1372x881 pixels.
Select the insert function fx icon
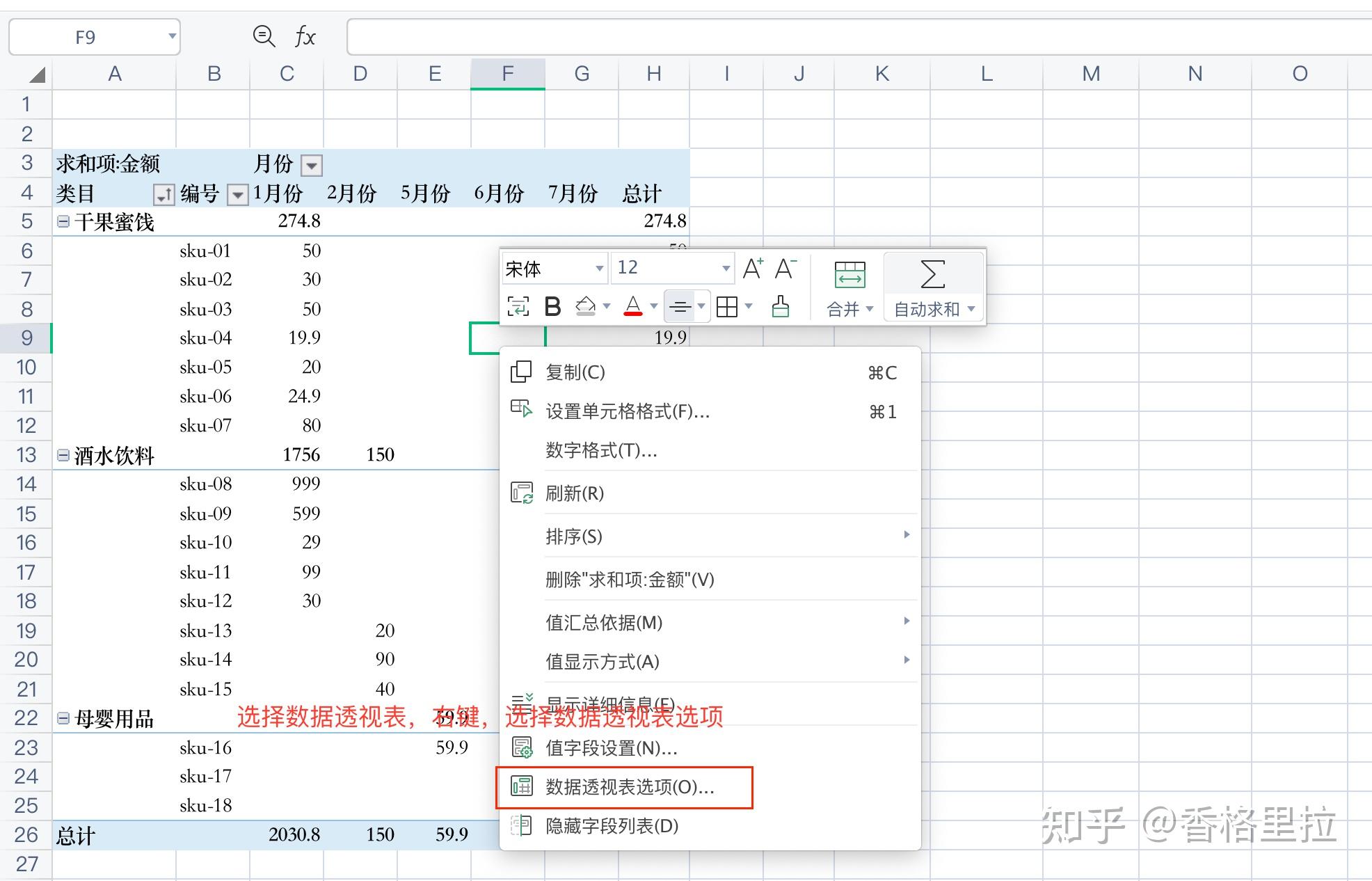pyautogui.click(x=305, y=36)
